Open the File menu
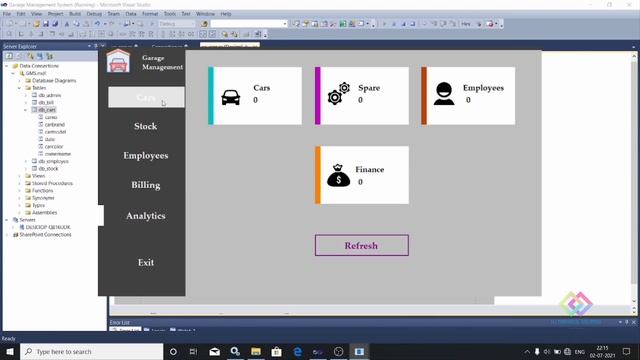The width and height of the screenshot is (640, 360). coord(7,14)
